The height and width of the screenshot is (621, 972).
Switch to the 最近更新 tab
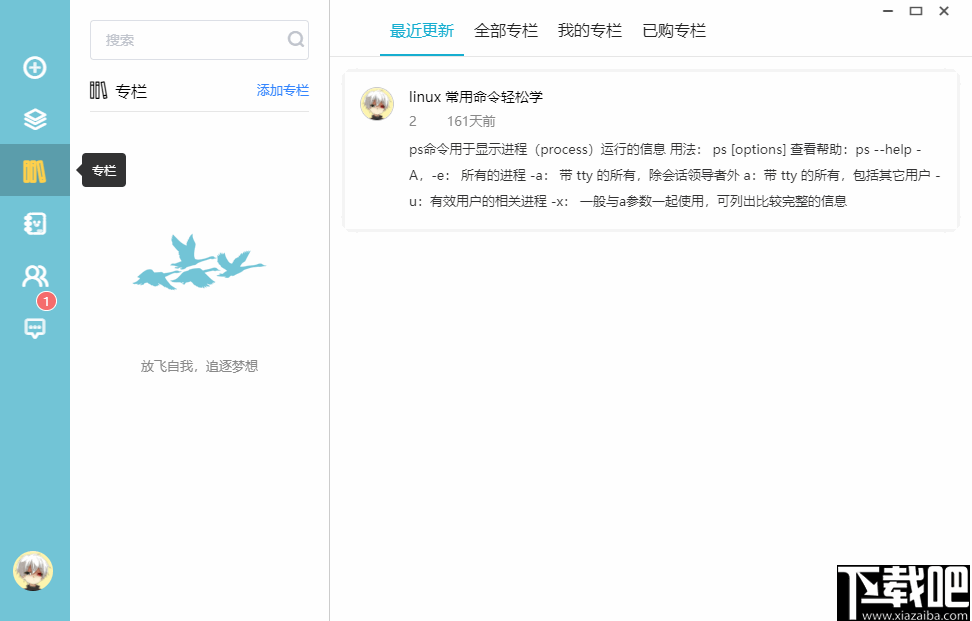(x=421, y=31)
